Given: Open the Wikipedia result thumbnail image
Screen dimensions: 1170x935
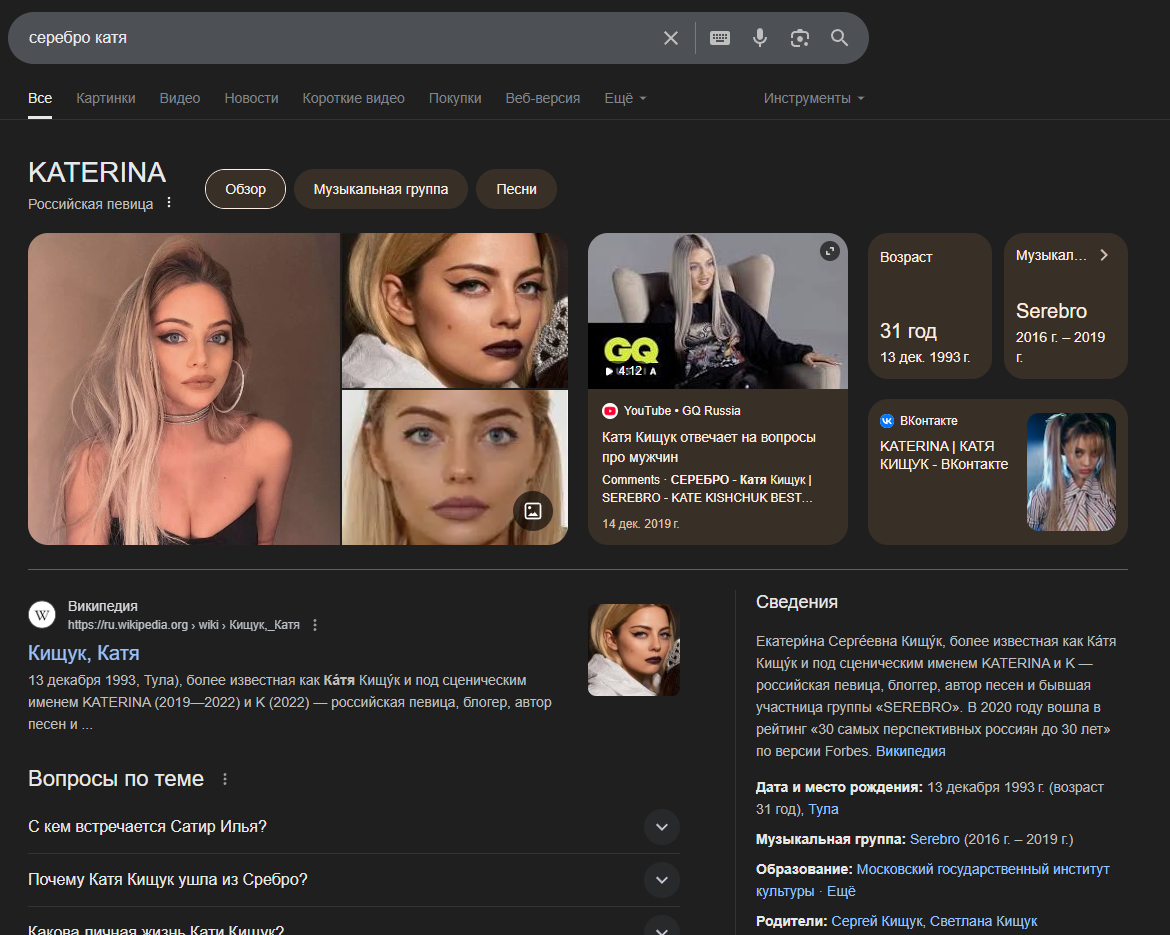Looking at the screenshot, I should tap(634, 650).
